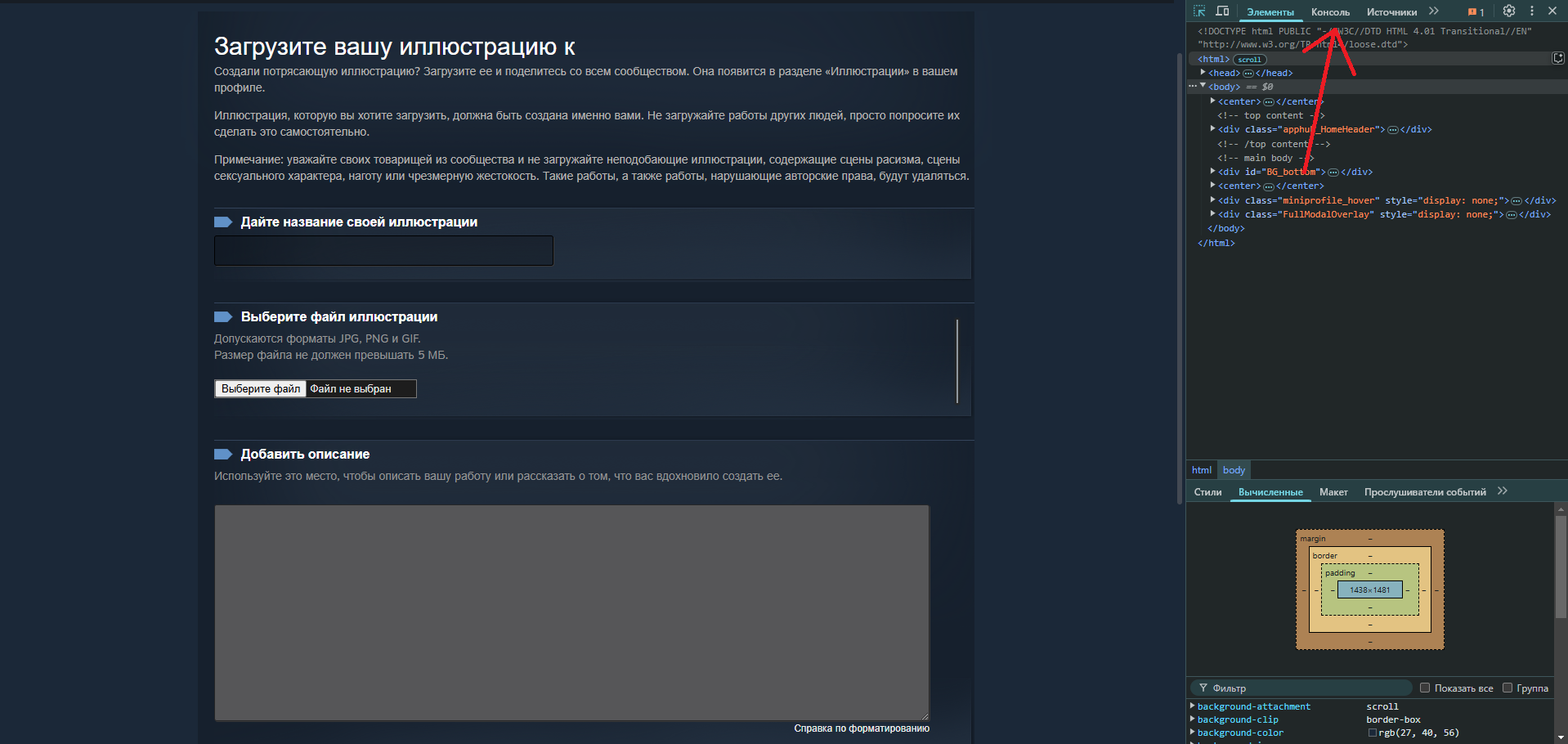Focus the illustration title input field

[x=383, y=250]
